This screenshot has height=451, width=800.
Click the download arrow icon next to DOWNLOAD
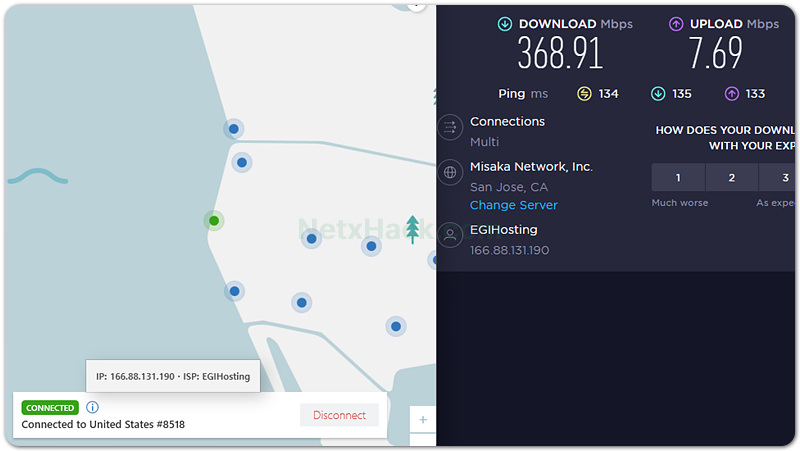pos(505,24)
